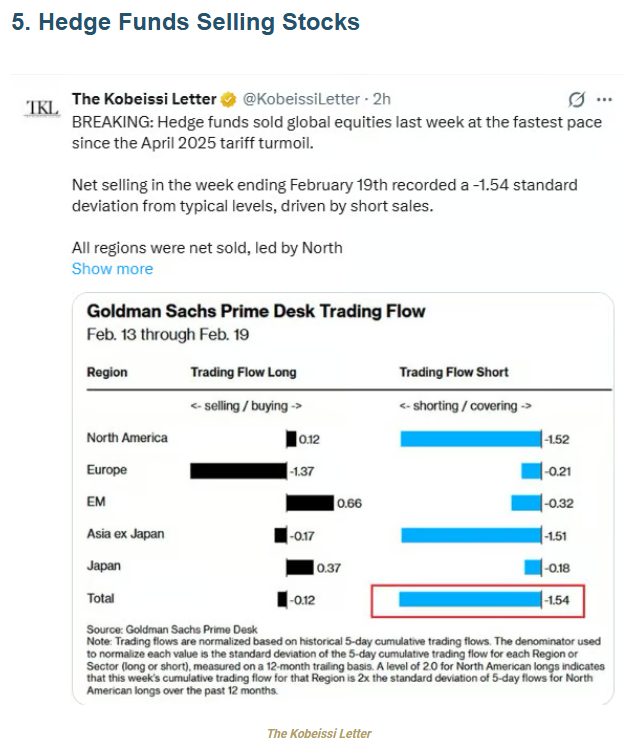Screen dimensions: 636x756
Task: Open The Kobeissi Letter account name
Action: 143,100
